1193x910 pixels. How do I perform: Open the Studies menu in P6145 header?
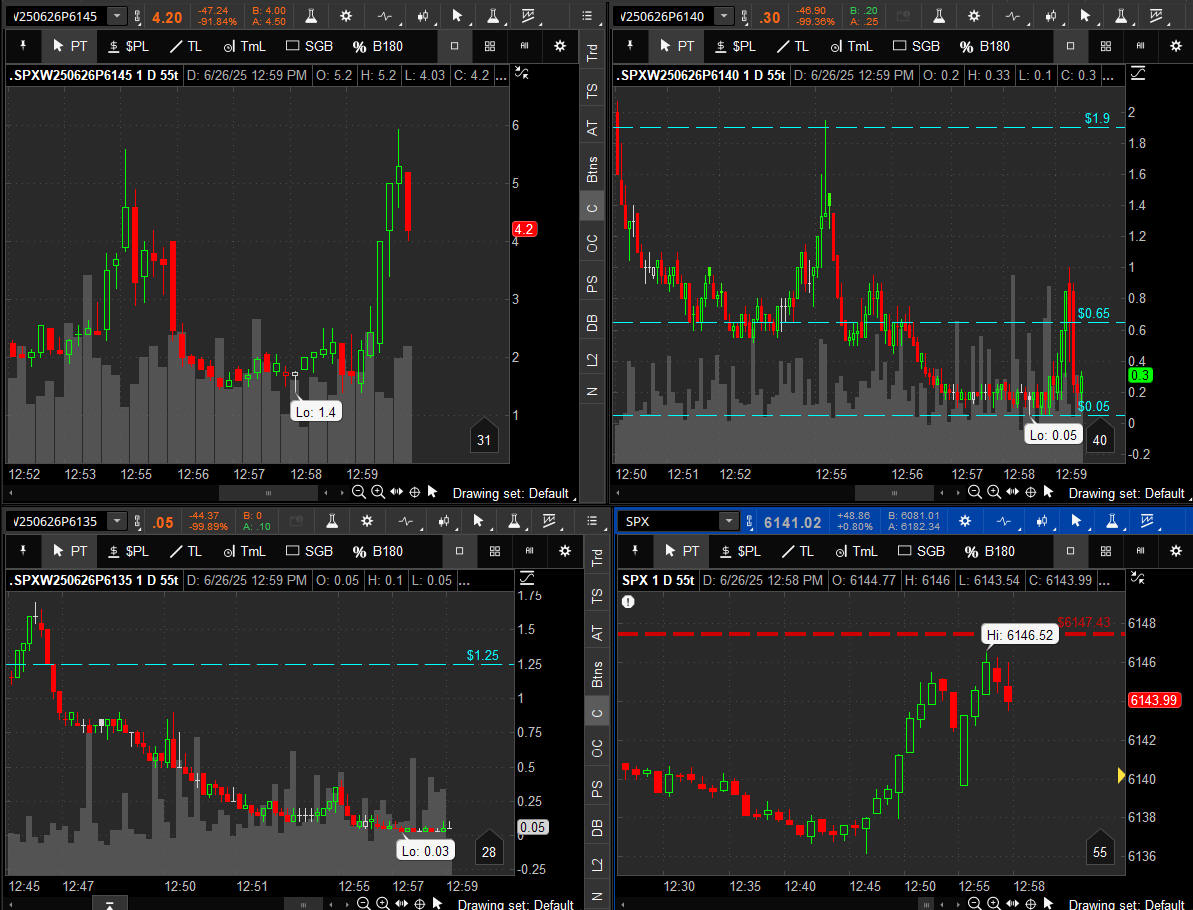(x=492, y=16)
